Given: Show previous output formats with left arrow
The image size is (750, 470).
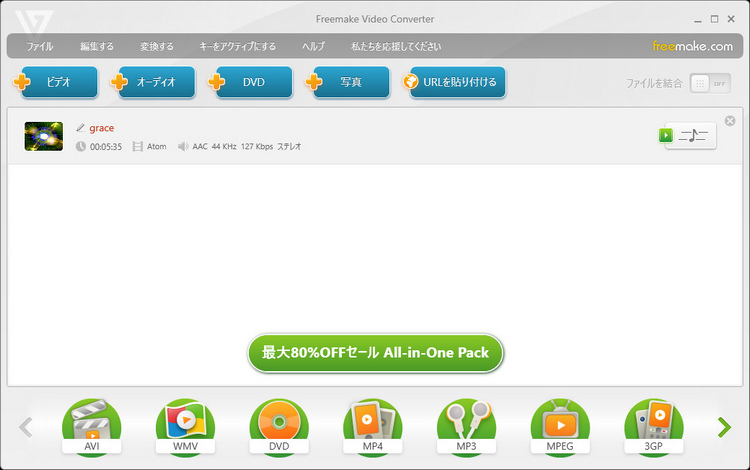Looking at the screenshot, I should click(26, 427).
